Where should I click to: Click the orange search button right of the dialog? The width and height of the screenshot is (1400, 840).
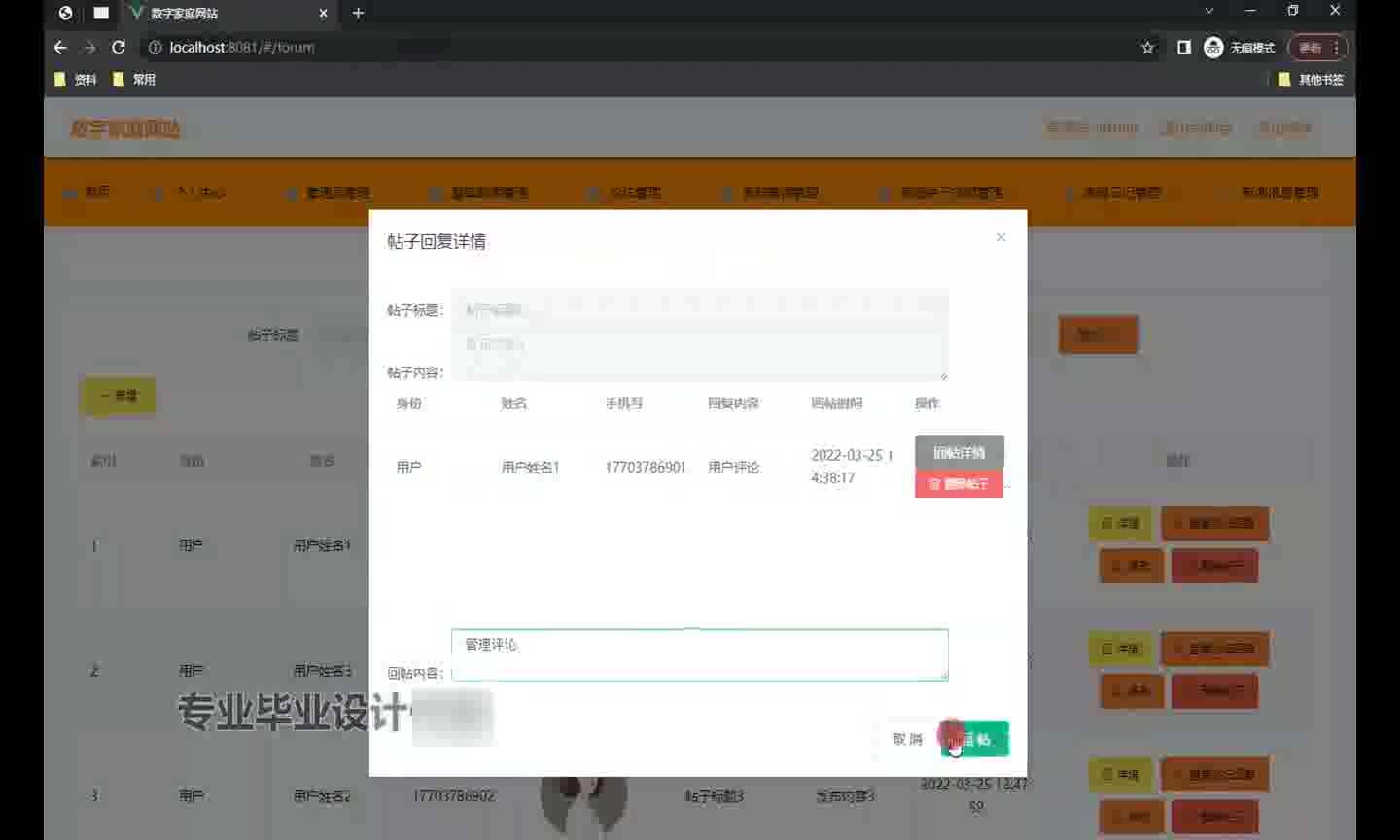tap(1098, 334)
